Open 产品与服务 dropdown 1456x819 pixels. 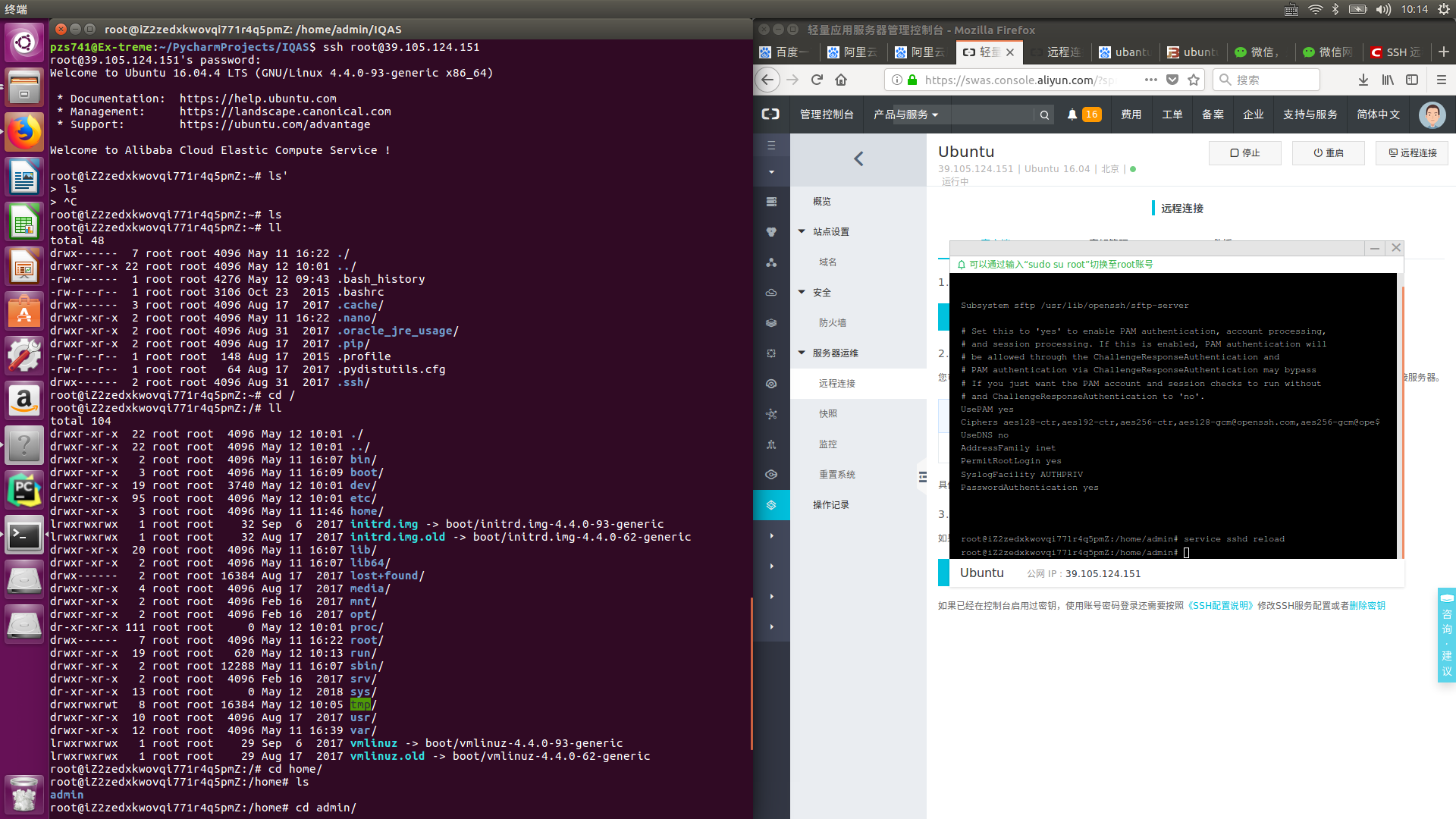(905, 115)
